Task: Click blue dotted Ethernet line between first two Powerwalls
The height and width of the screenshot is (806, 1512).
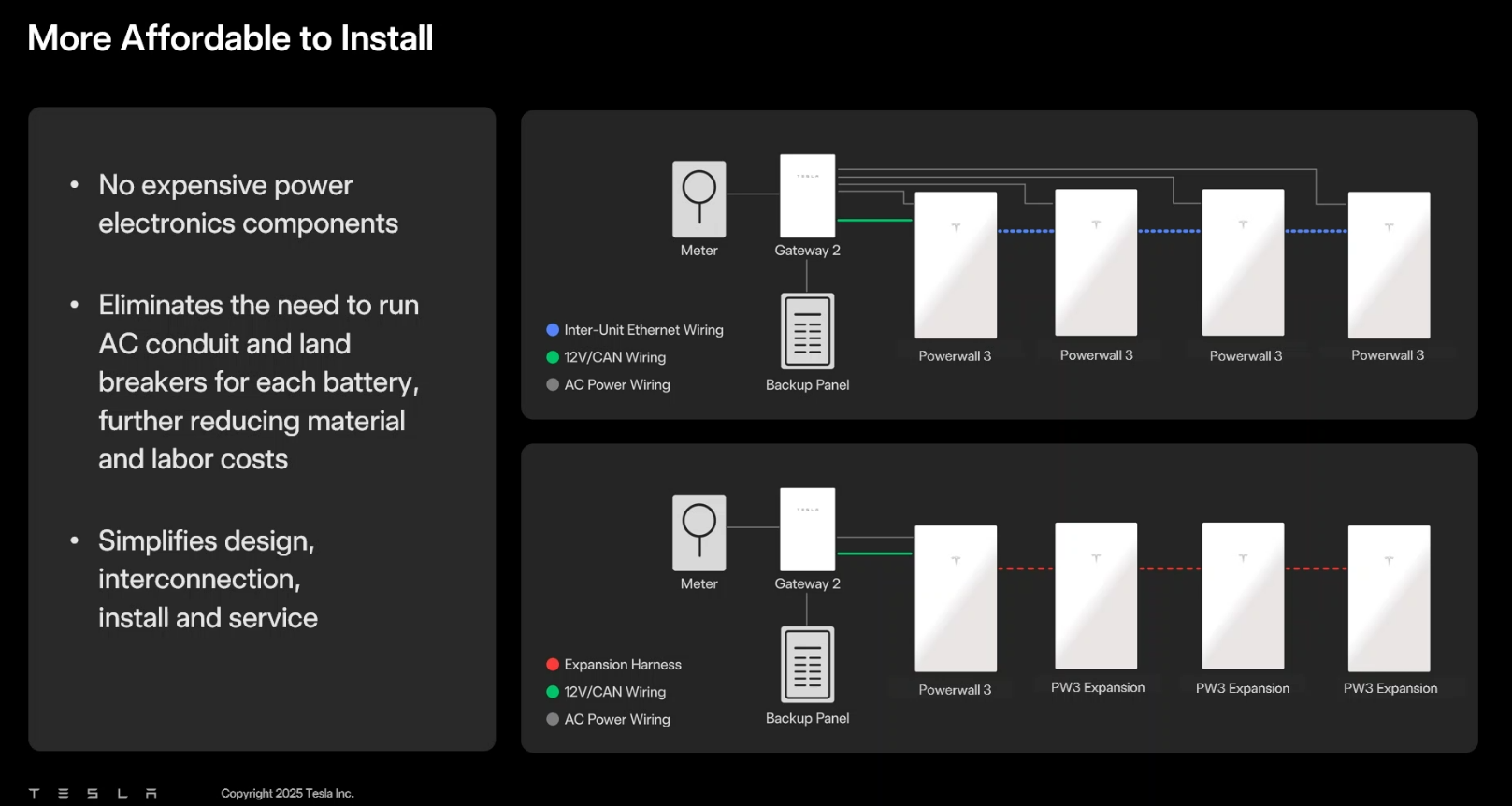Action: (x=1026, y=231)
